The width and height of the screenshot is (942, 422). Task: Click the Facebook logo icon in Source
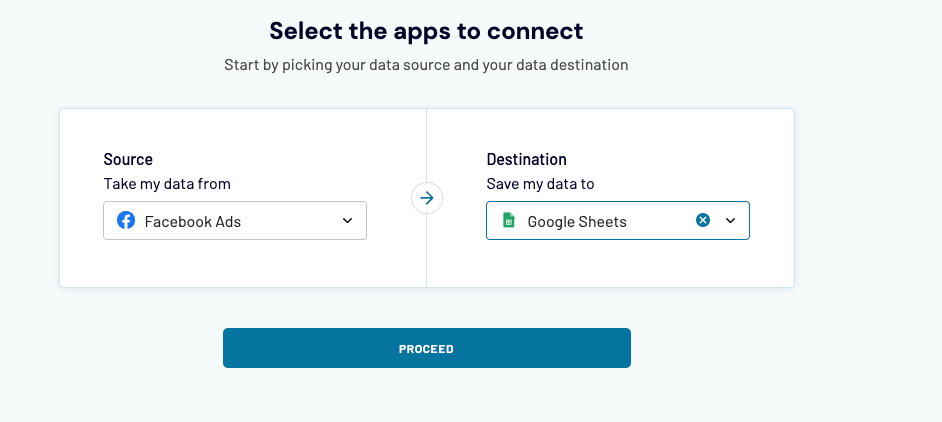tap(126, 221)
